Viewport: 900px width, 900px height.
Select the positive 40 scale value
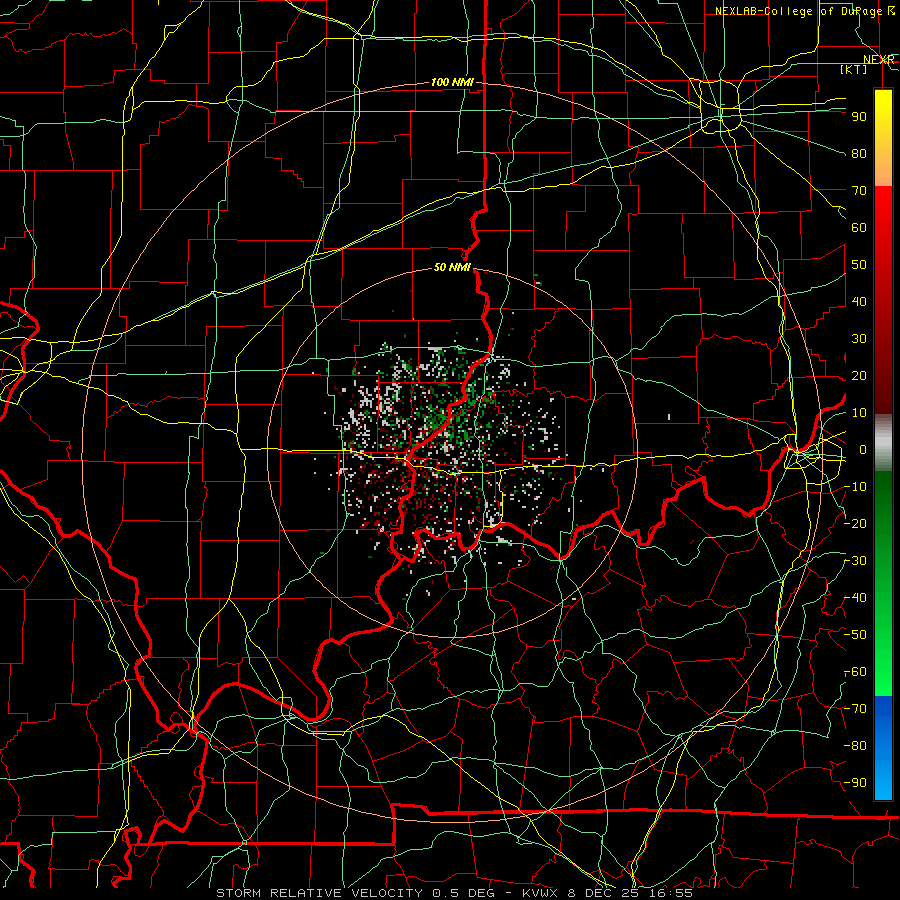(x=859, y=302)
